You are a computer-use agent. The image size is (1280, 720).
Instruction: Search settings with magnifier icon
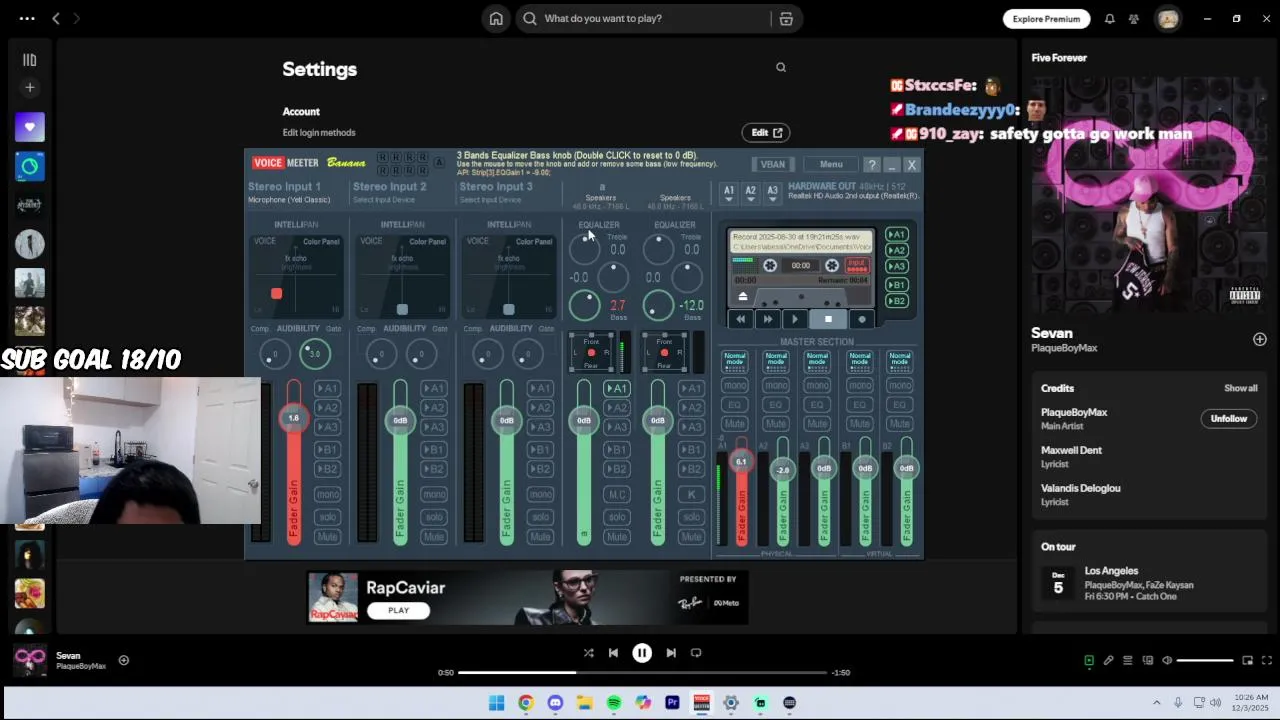[x=781, y=68]
